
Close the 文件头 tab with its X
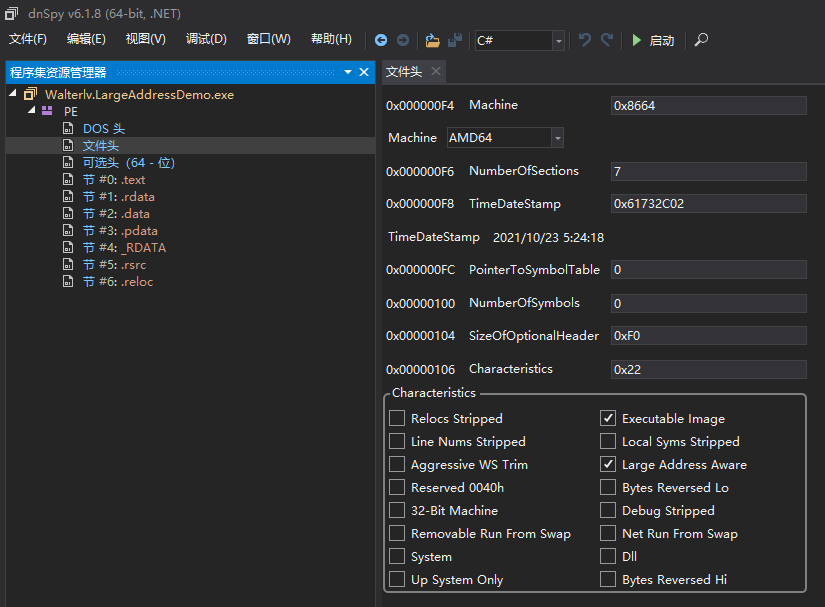pyautogui.click(x=436, y=71)
